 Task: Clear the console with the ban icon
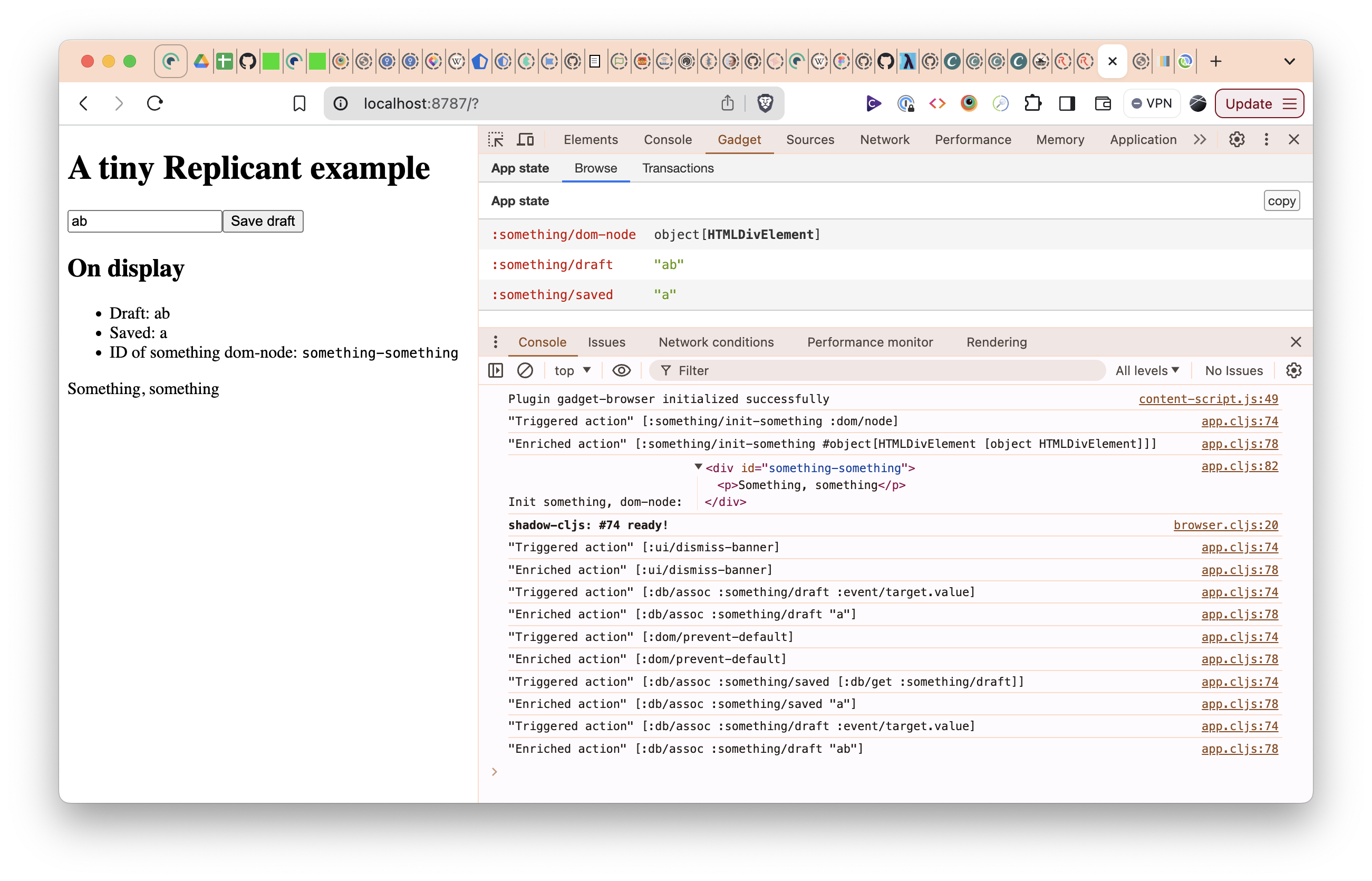[x=525, y=371]
